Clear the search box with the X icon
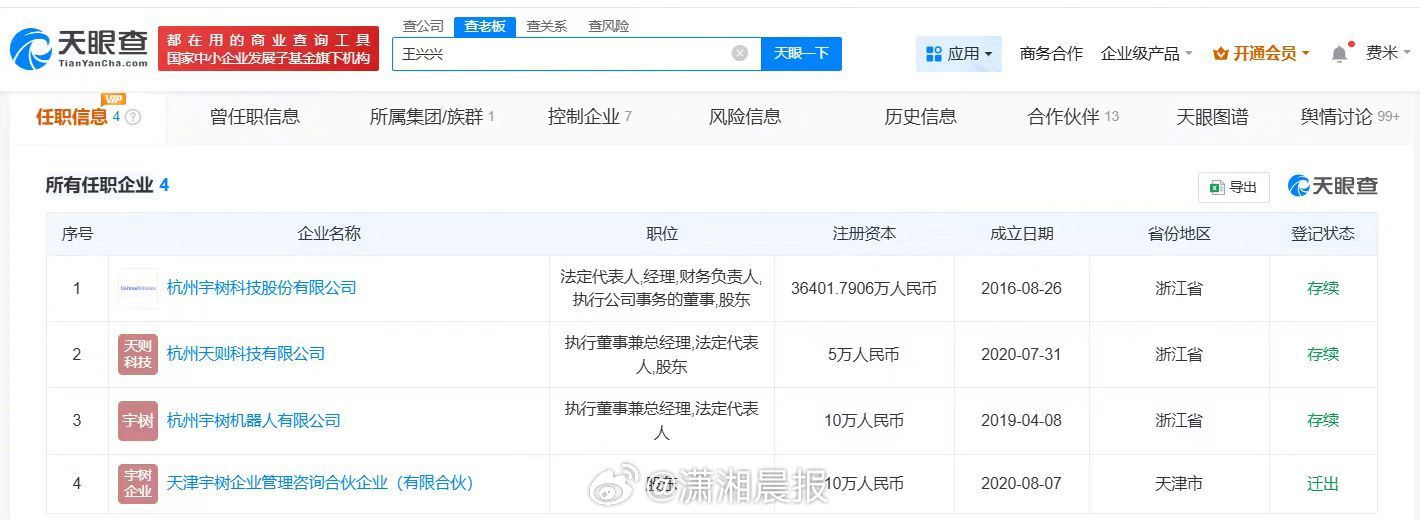Viewport: 1420px width, 520px height. (740, 54)
